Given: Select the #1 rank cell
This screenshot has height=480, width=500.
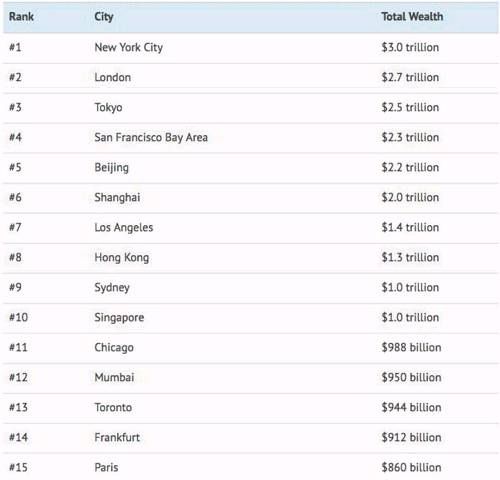Looking at the screenshot, I should (15, 47).
